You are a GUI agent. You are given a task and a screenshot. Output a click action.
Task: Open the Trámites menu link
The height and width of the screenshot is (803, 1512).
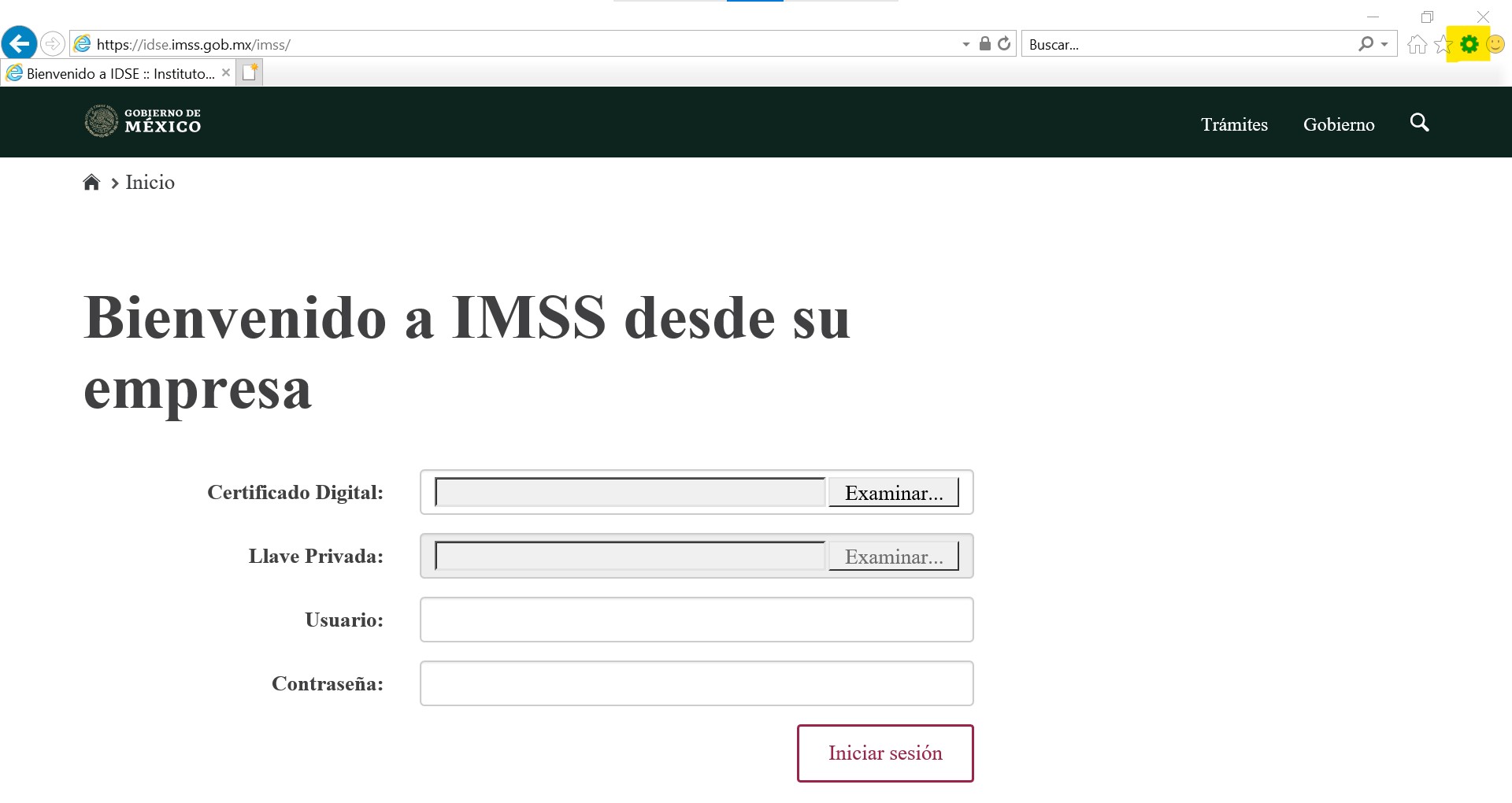[x=1234, y=124]
